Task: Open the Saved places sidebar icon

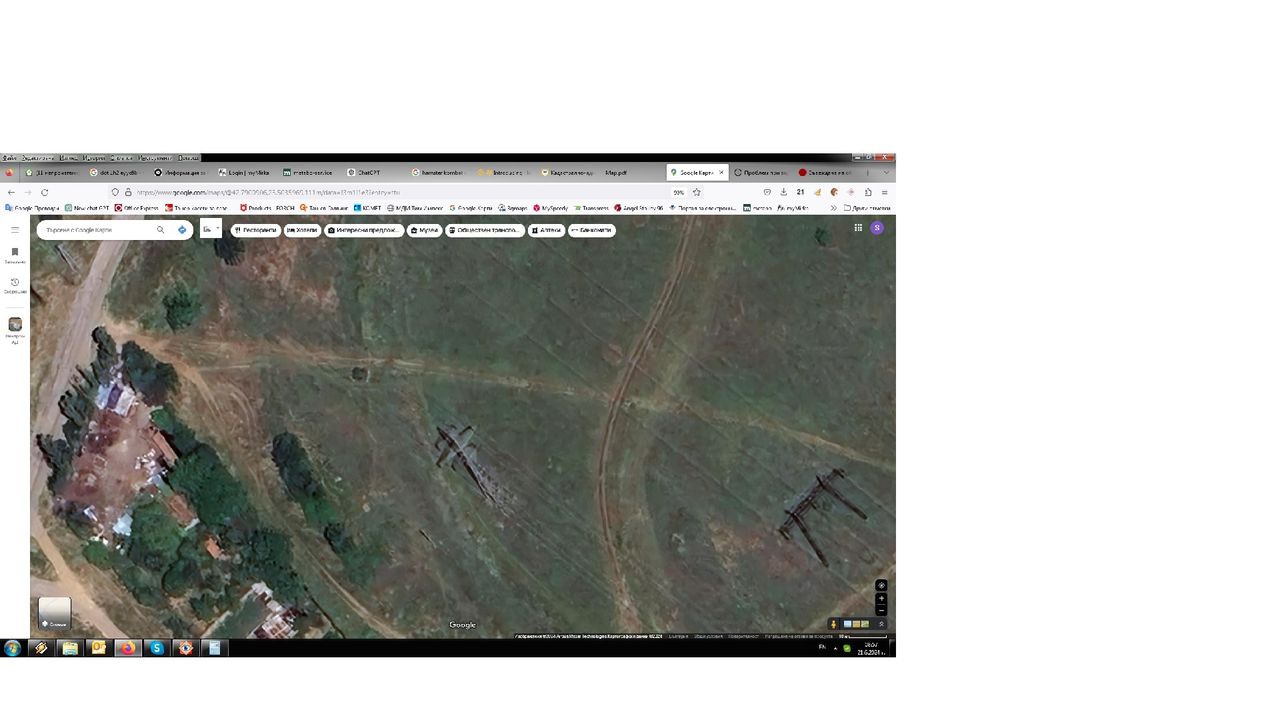Action: coord(15,255)
